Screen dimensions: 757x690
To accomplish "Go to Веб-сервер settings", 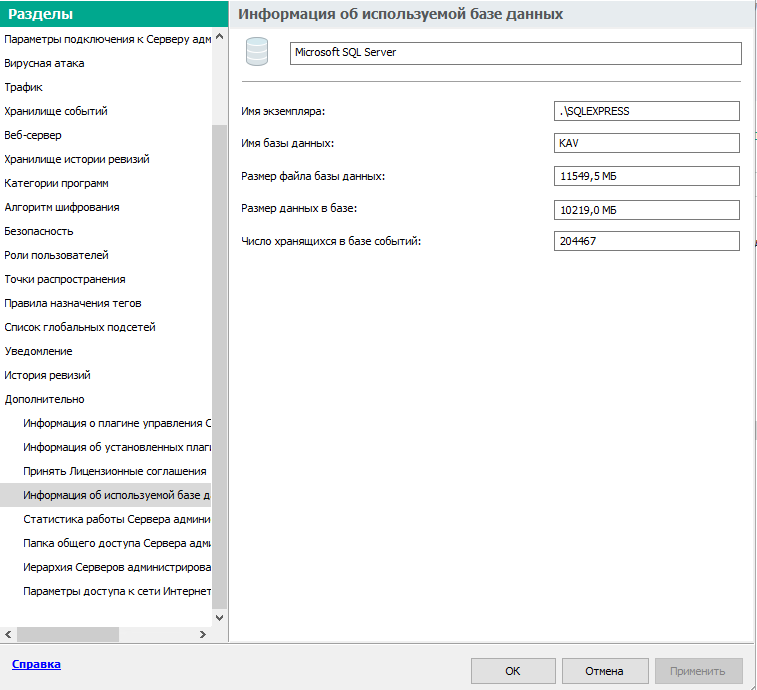I will click(33, 135).
